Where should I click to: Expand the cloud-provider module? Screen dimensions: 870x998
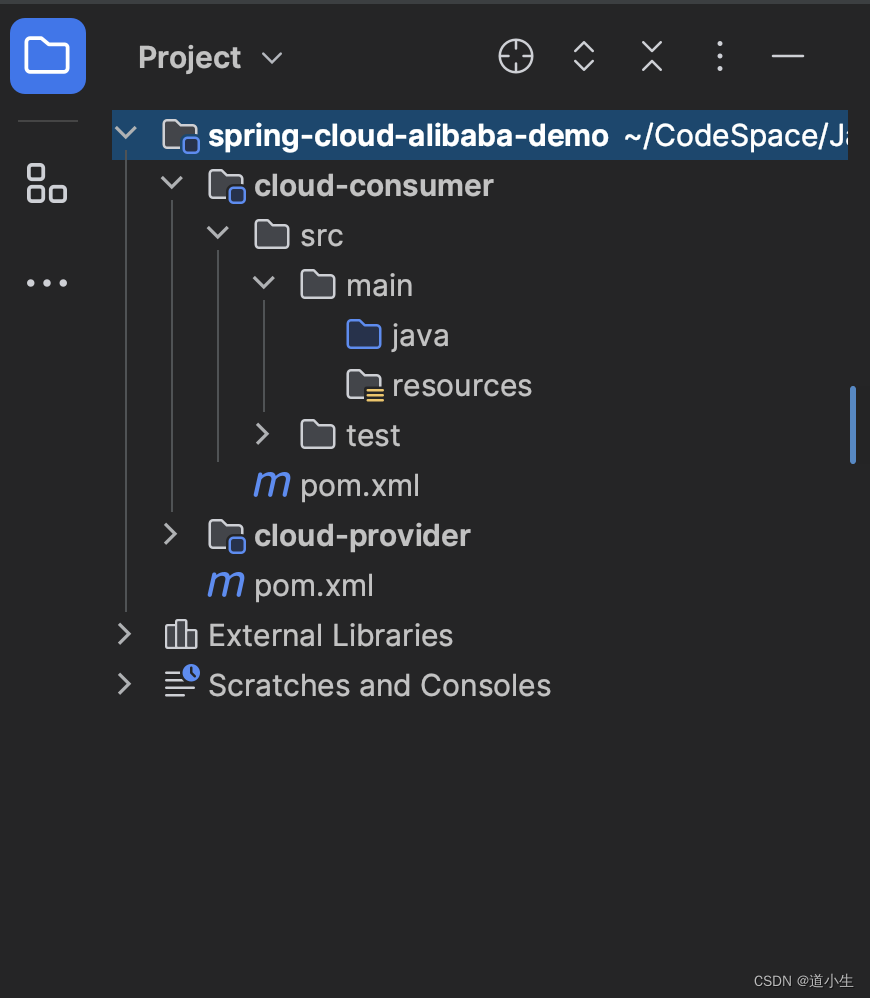pos(170,535)
